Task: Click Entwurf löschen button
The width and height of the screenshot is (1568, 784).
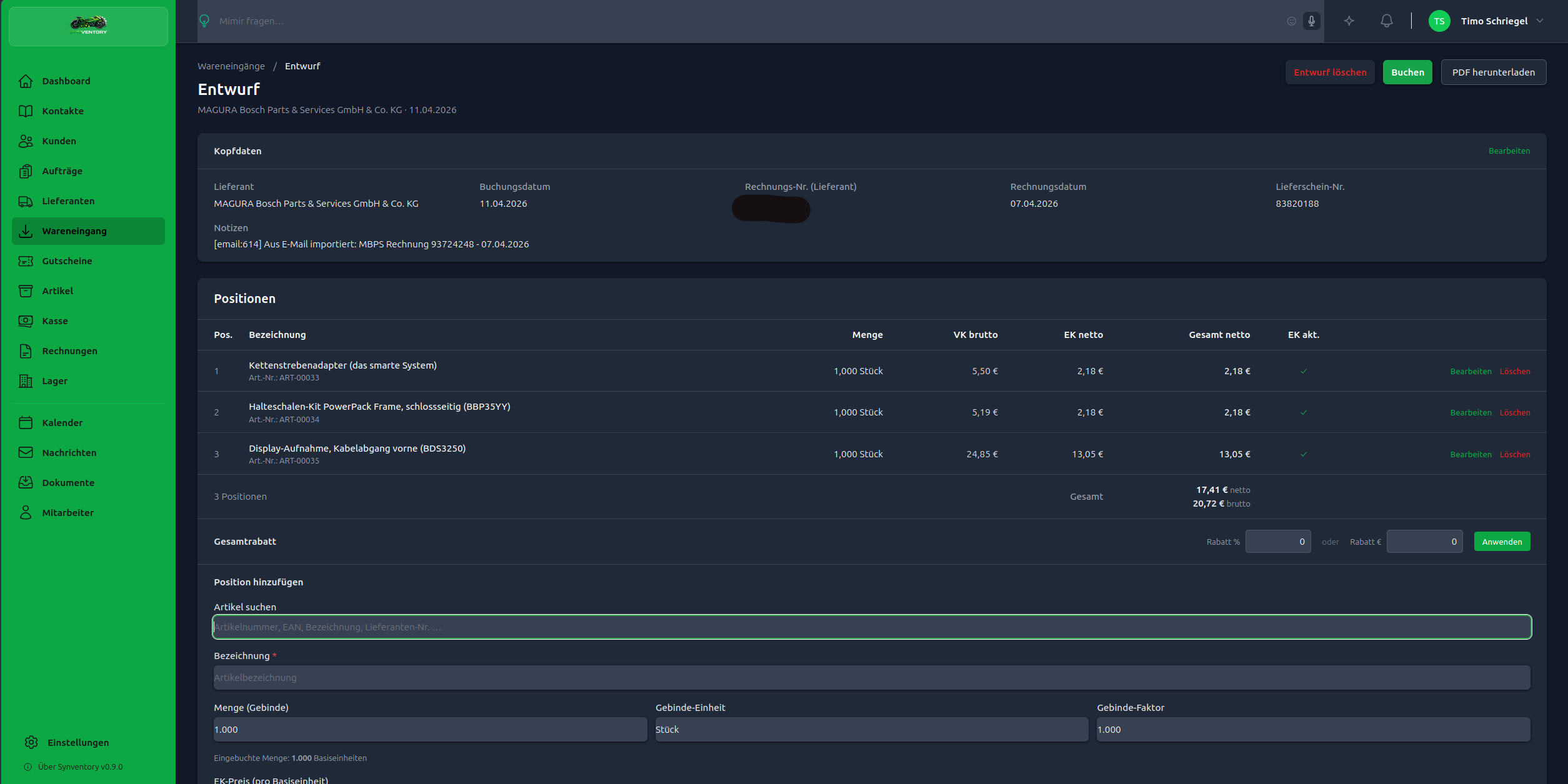Action: (x=1330, y=72)
